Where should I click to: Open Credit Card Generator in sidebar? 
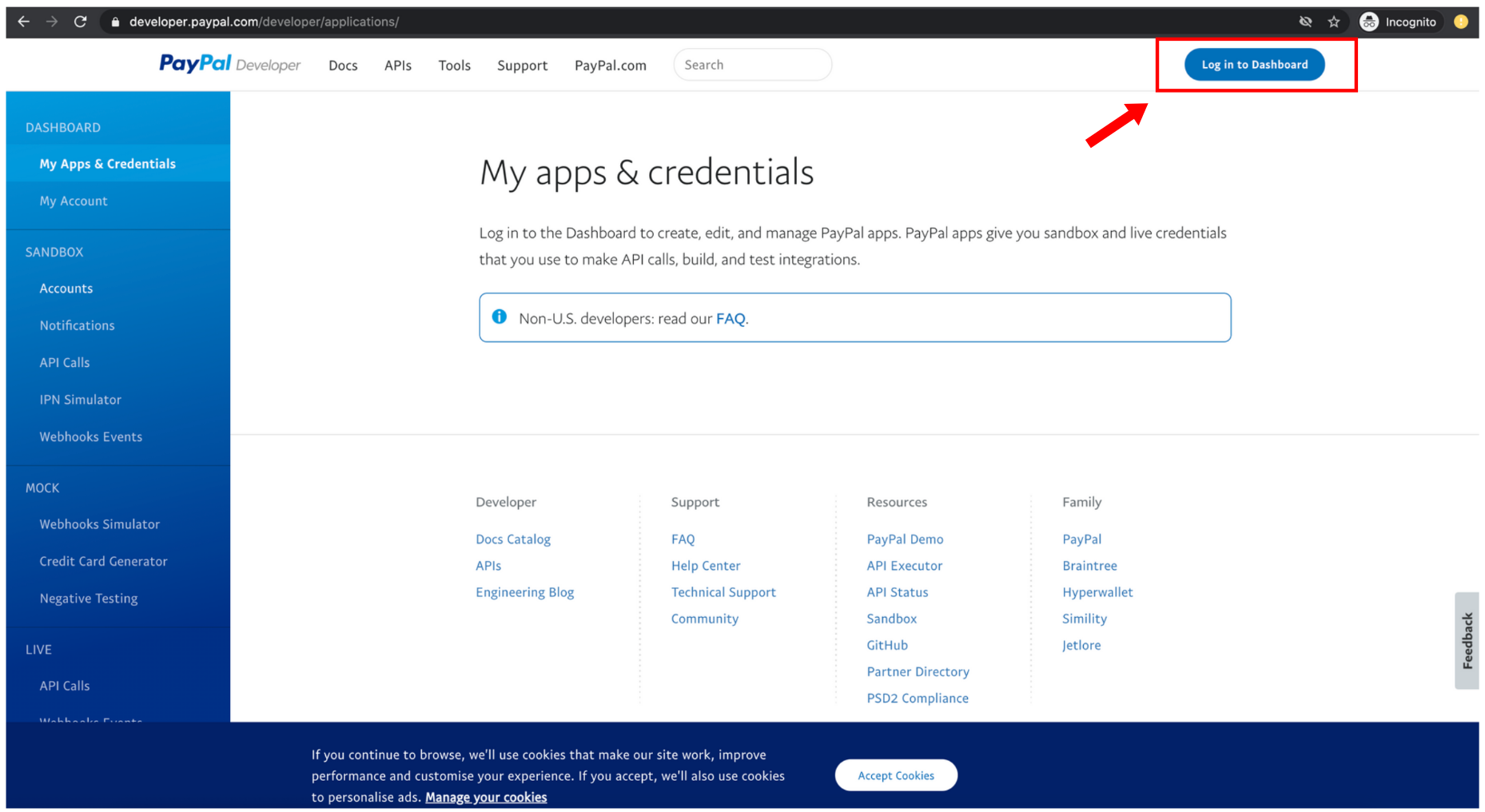point(103,561)
